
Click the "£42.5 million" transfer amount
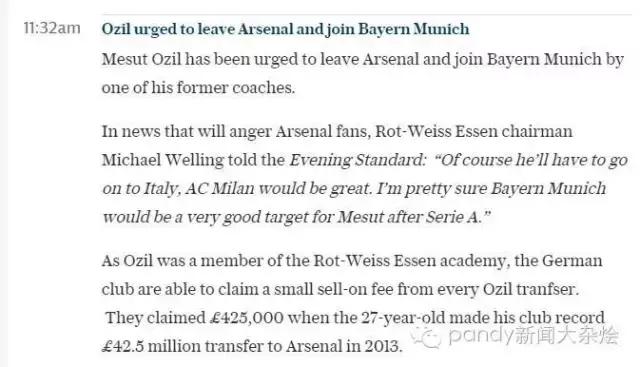(x=151, y=346)
